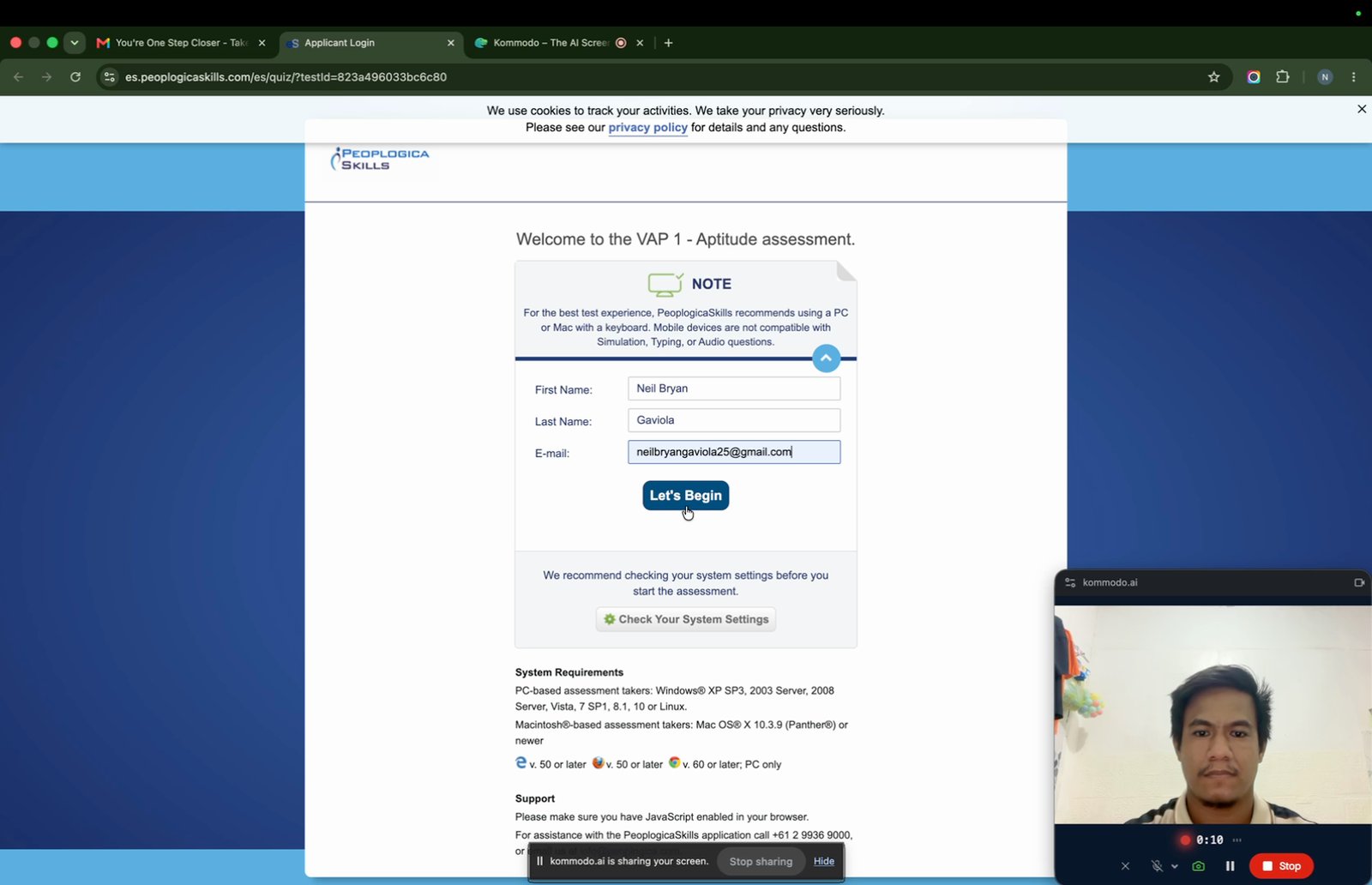
Task: Follow the privacy policy link
Action: point(647,127)
